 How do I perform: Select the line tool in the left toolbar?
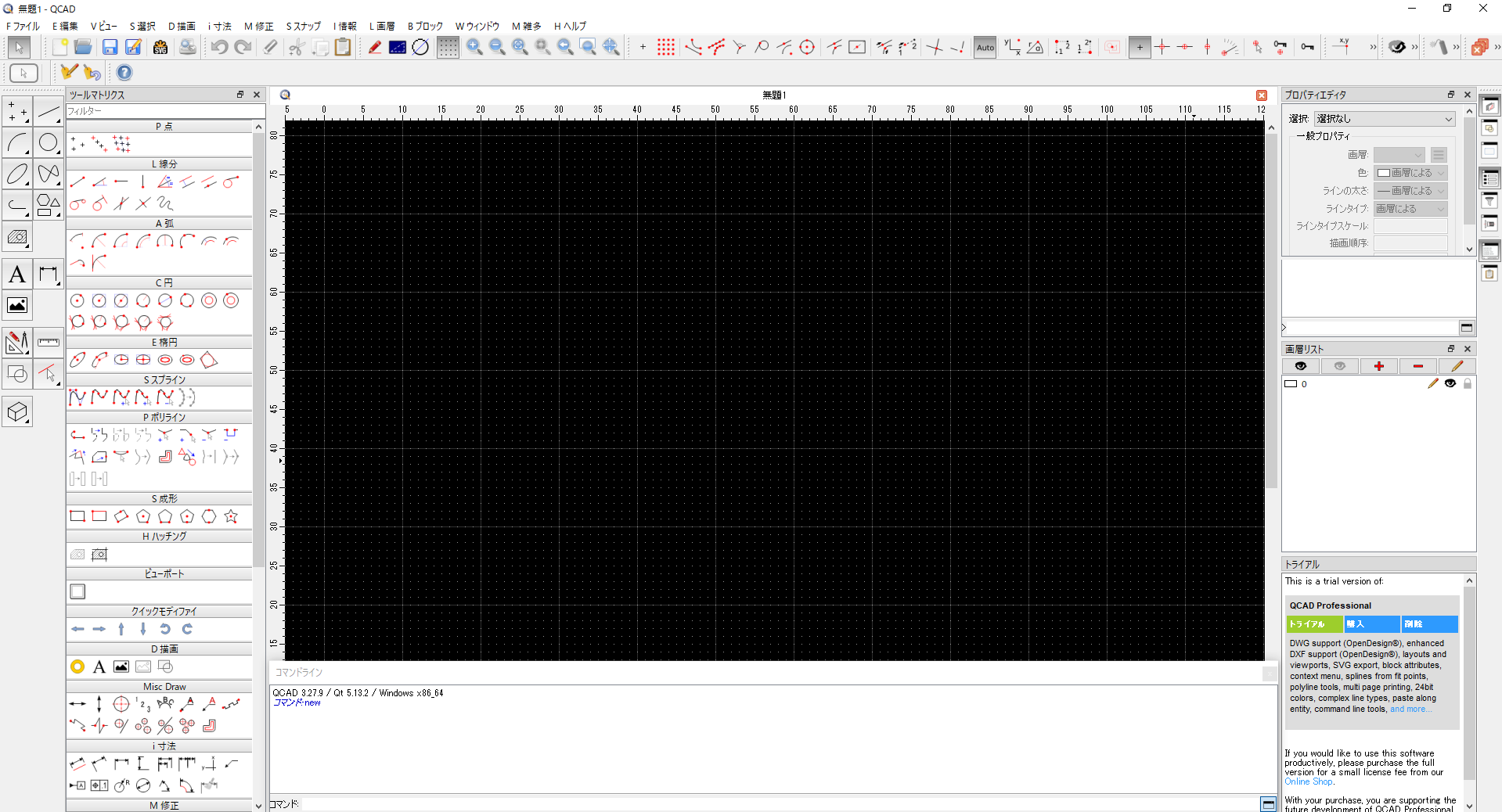coord(49,112)
